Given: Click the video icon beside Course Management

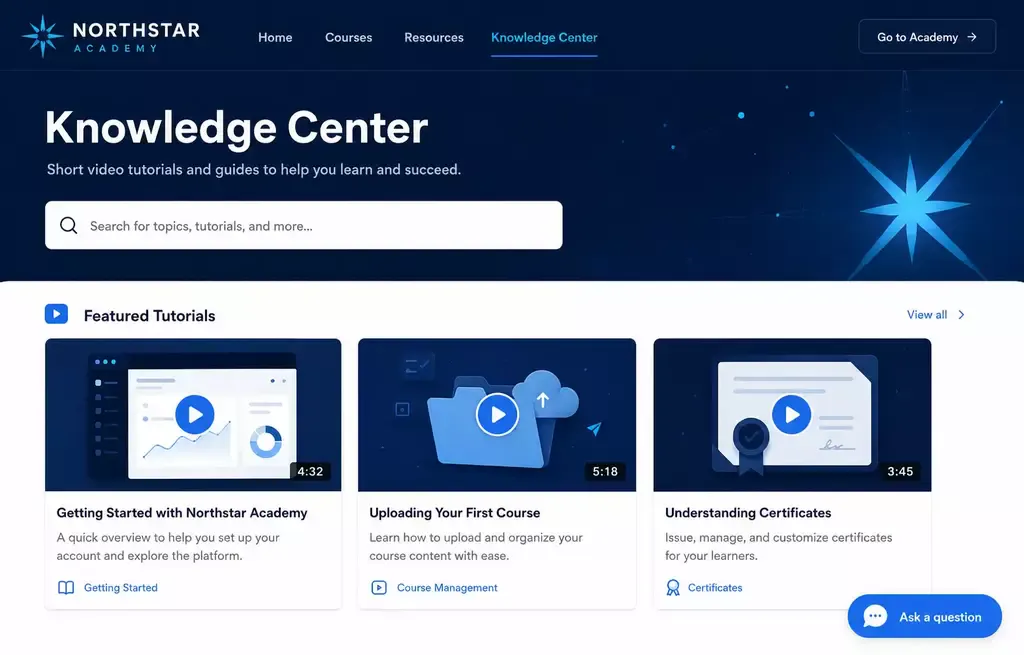Looking at the screenshot, I should coord(379,587).
